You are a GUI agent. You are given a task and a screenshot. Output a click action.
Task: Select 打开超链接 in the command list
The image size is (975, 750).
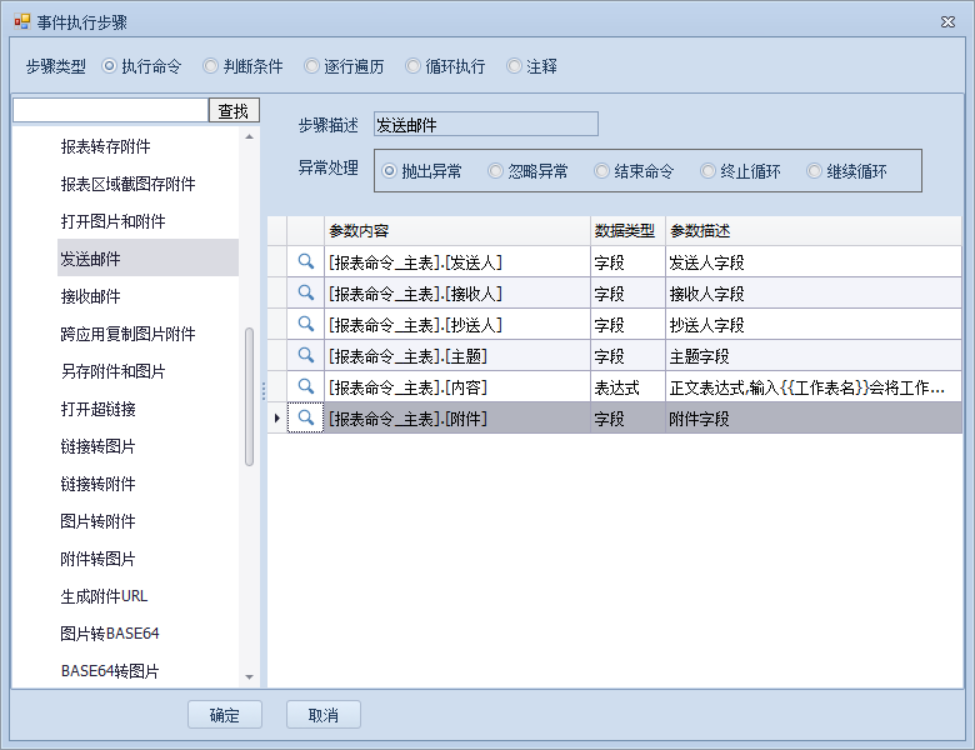pos(98,409)
